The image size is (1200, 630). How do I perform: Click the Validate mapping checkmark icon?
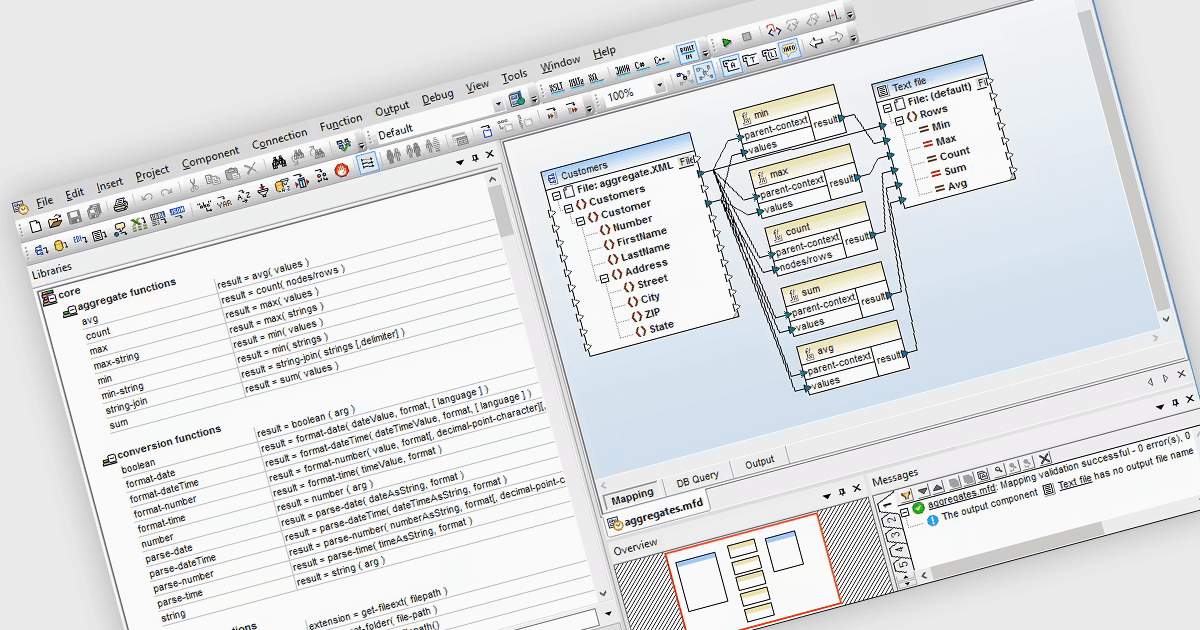[x=343, y=146]
